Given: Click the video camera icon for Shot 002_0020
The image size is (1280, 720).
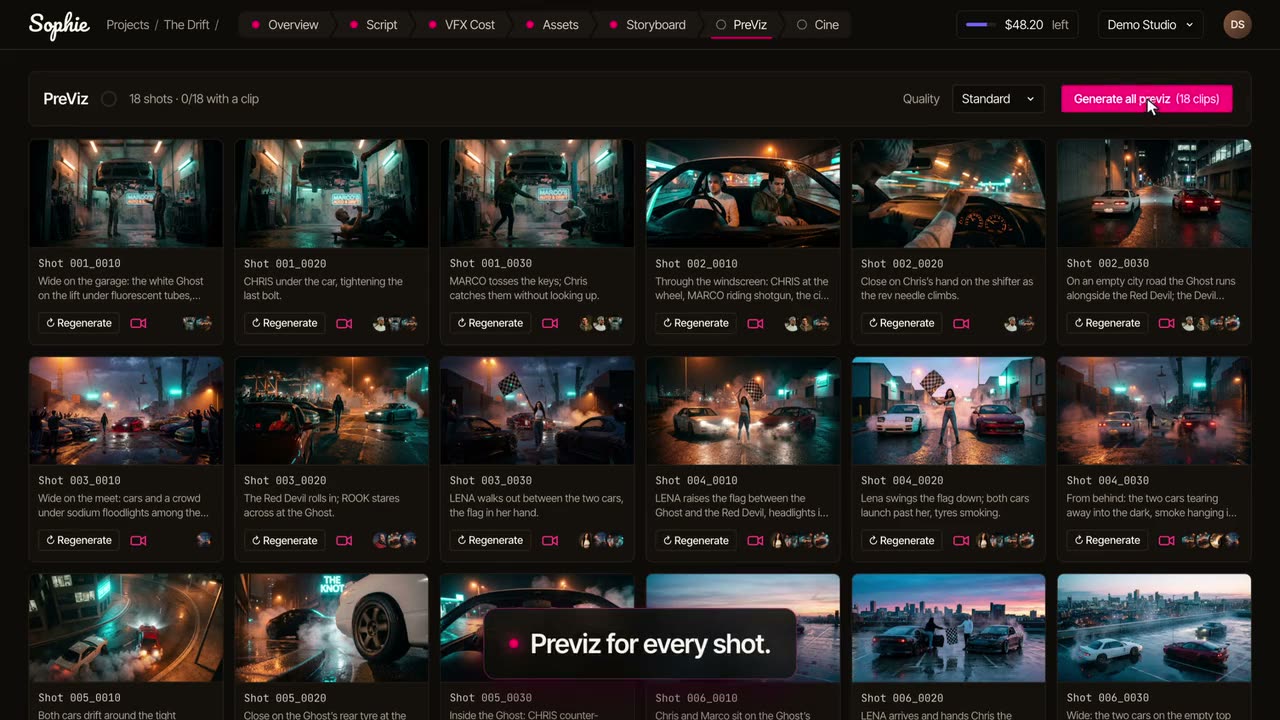Looking at the screenshot, I should click(961, 323).
